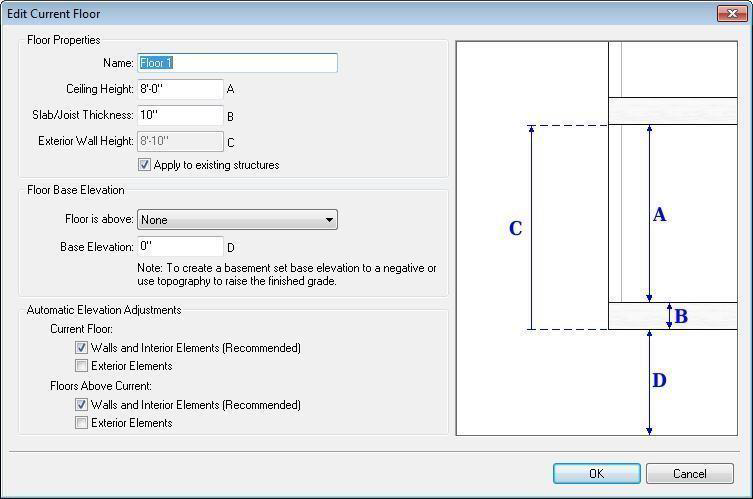
Task: Enable Current Floor Exterior Elements checkbox
Action: tap(81, 366)
